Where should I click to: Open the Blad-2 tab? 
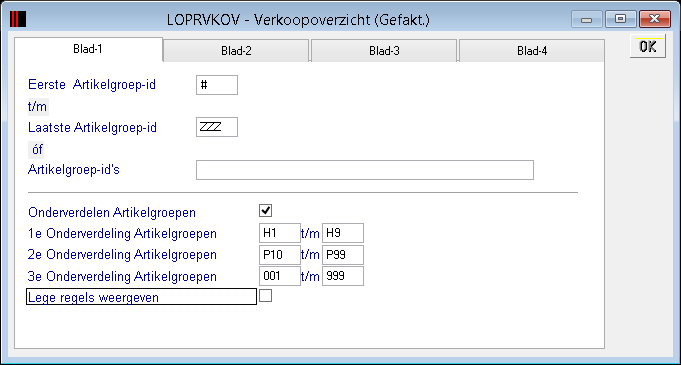pos(236,51)
